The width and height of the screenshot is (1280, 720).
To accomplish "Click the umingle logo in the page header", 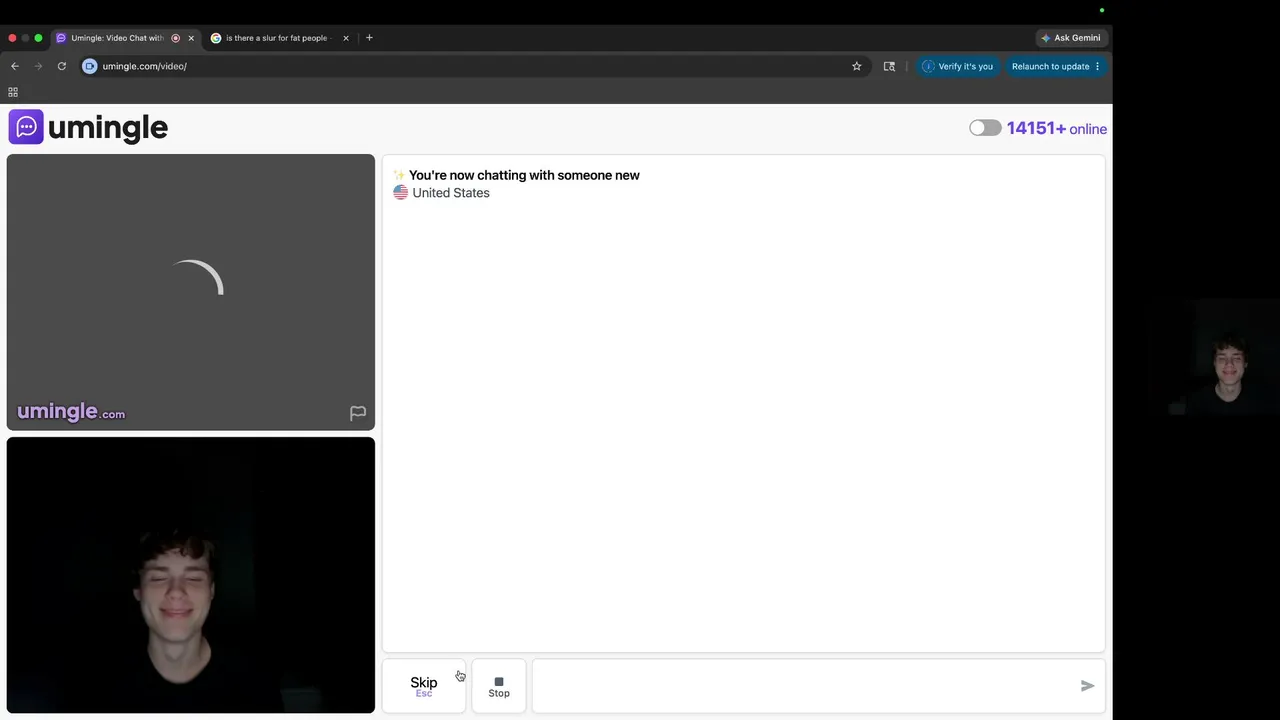I will (x=88, y=127).
